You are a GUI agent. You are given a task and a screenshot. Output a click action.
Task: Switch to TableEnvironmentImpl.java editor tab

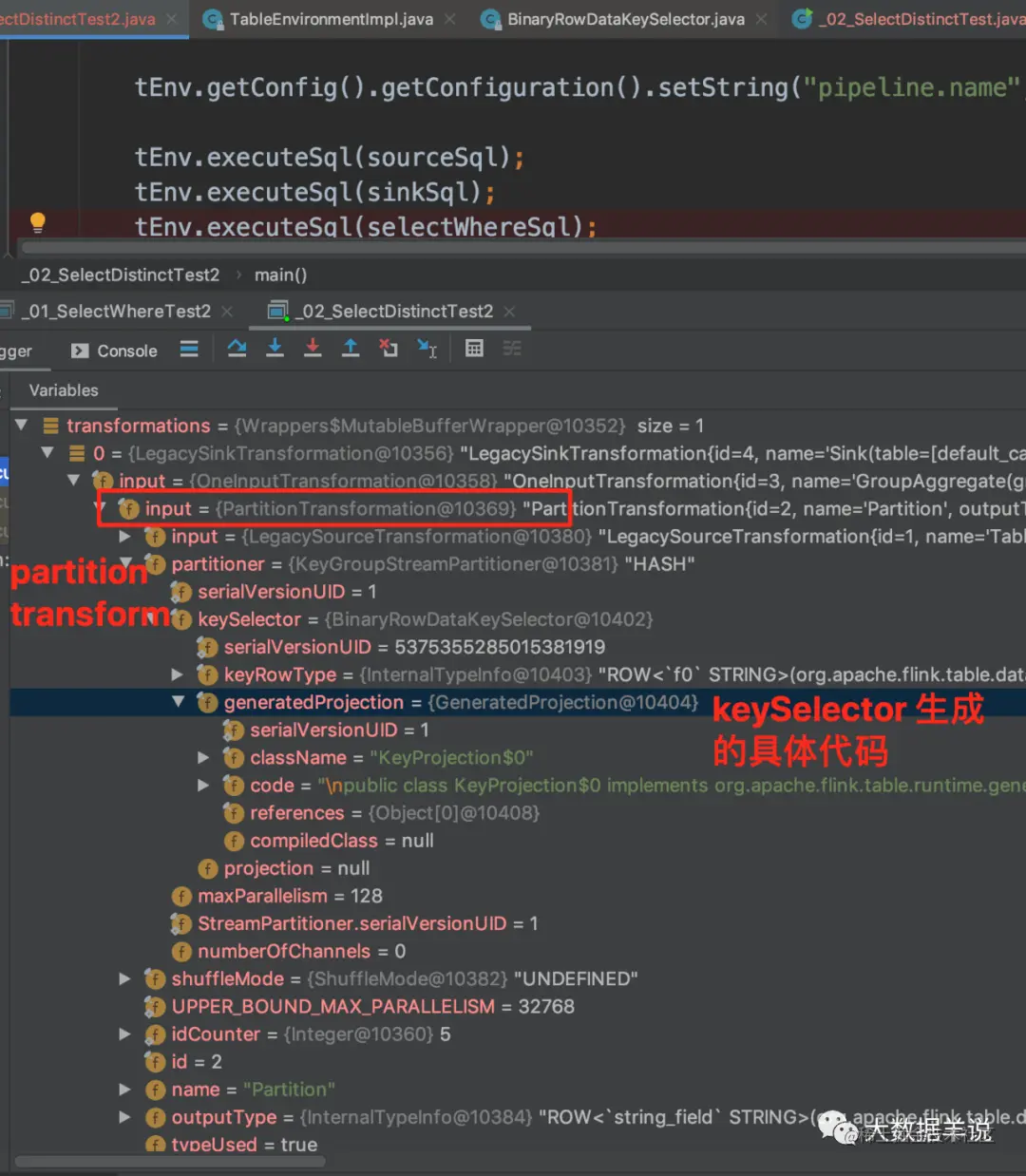[x=331, y=19]
